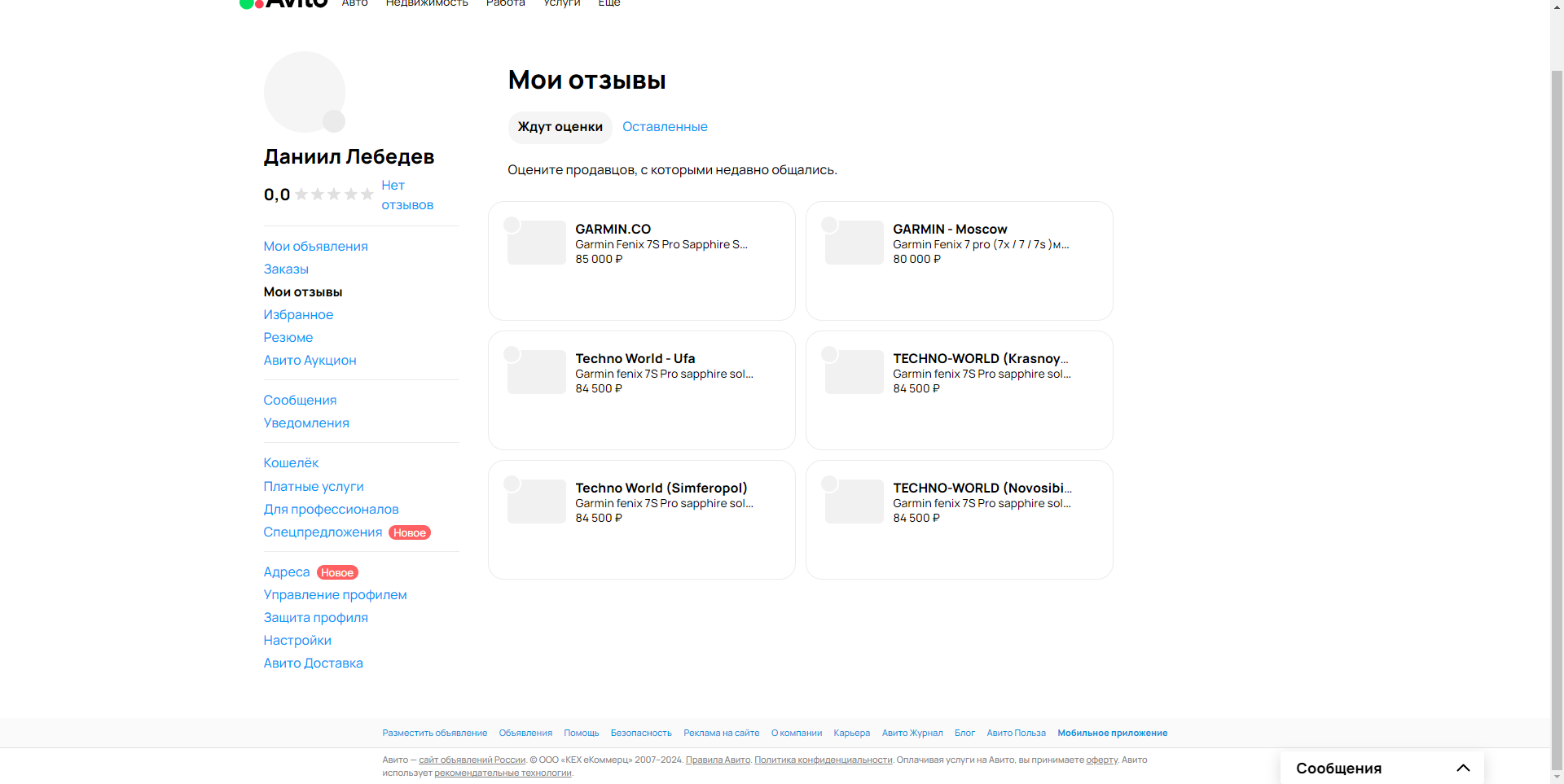Viewport: 1564px width, 784px height.
Task: Open the оферту link in footer
Action: point(1102,760)
